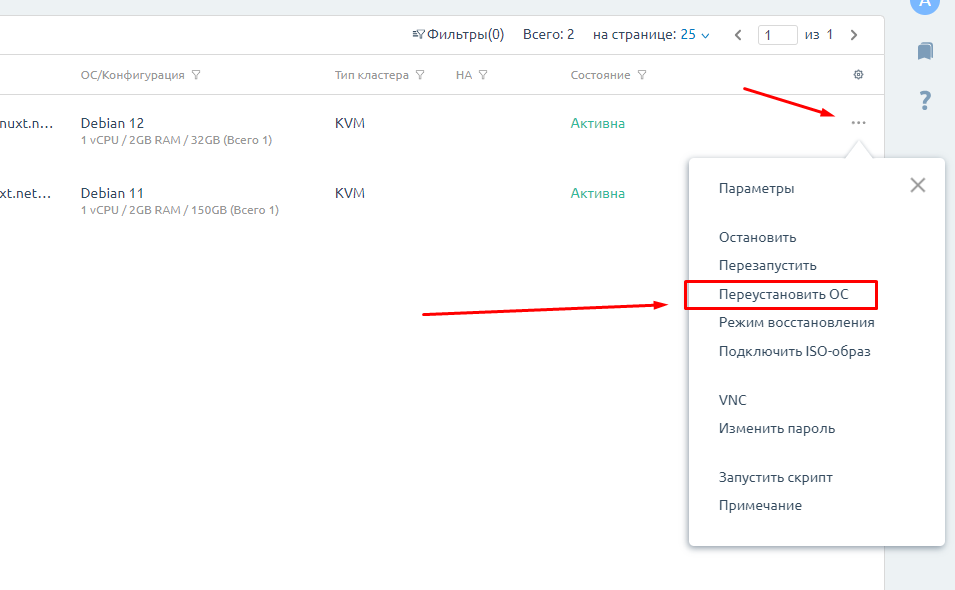Open the Состояние column filter

642,75
